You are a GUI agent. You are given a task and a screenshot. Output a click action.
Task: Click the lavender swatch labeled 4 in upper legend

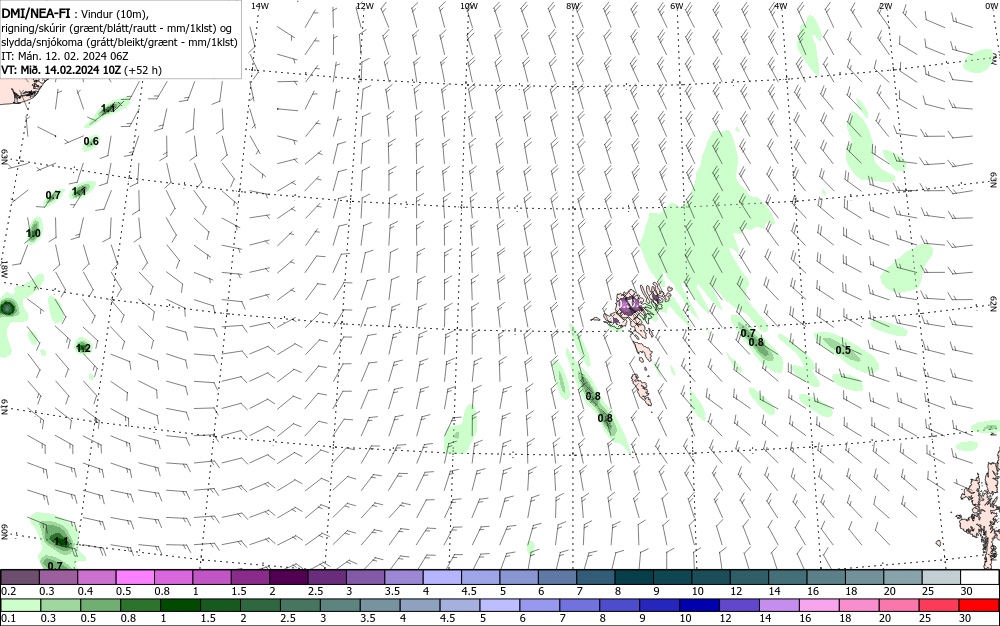[x=442, y=578]
